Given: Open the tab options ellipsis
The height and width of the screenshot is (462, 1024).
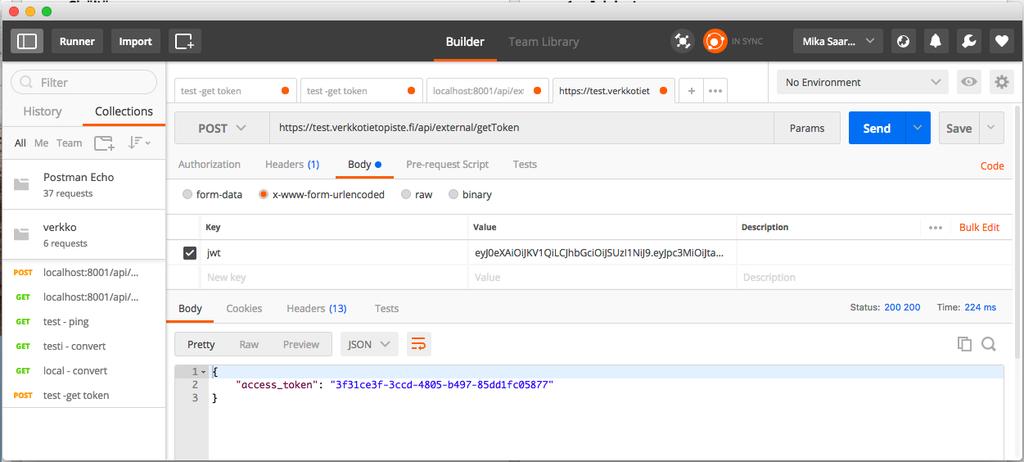Looking at the screenshot, I should (x=715, y=91).
